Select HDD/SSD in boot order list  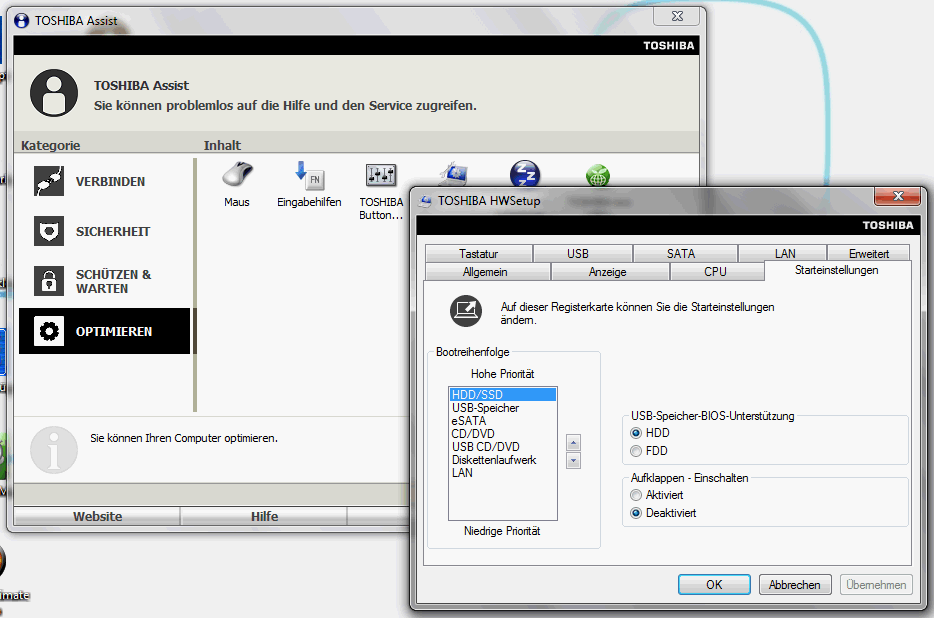pos(503,395)
